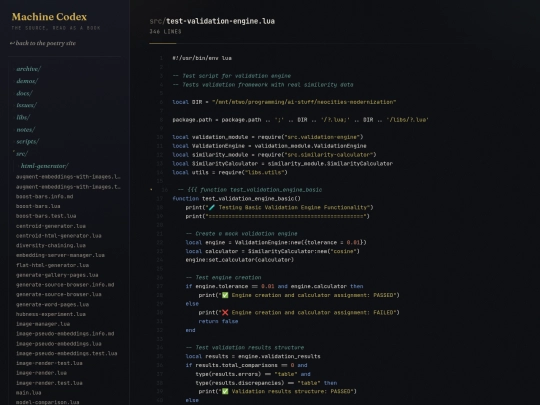The image size is (540, 405).
Task: Open centroid-html-generator.lua file
Action: coord(59,236)
